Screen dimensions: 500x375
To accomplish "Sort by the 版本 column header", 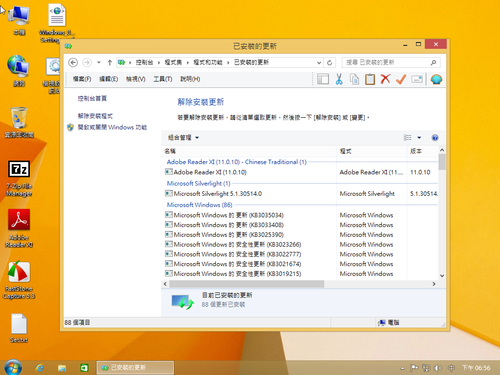I will (x=422, y=151).
